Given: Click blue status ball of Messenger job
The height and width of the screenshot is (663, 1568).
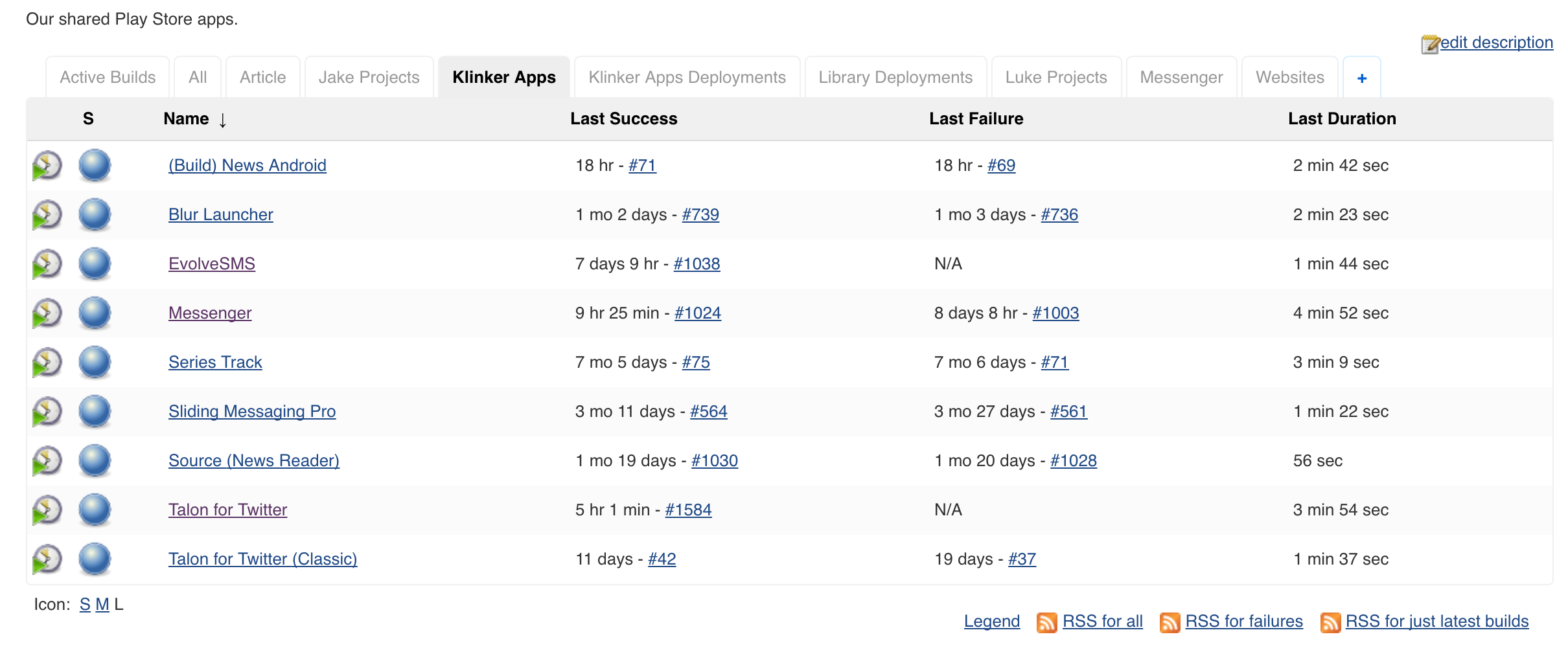Looking at the screenshot, I should pyautogui.click(x=95, y=313).
